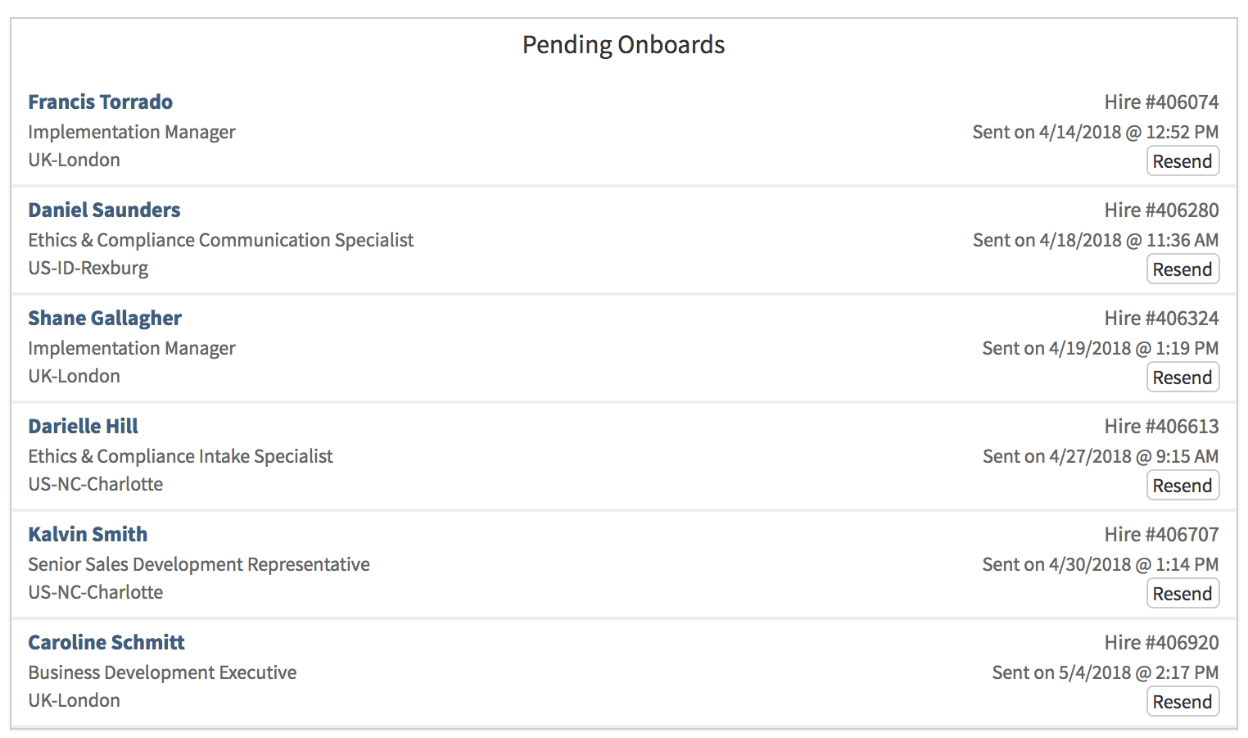Resend onboarding invite to Kalvin Smith

coord(1182,593)
